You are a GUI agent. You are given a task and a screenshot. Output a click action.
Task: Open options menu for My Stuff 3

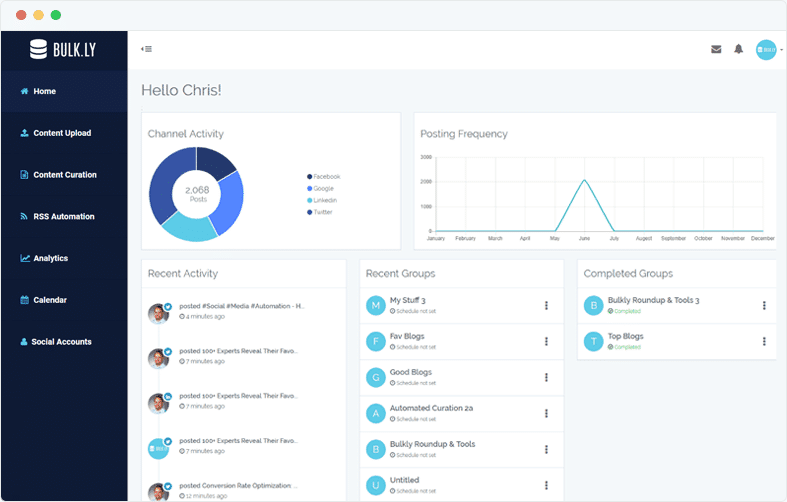546,305
